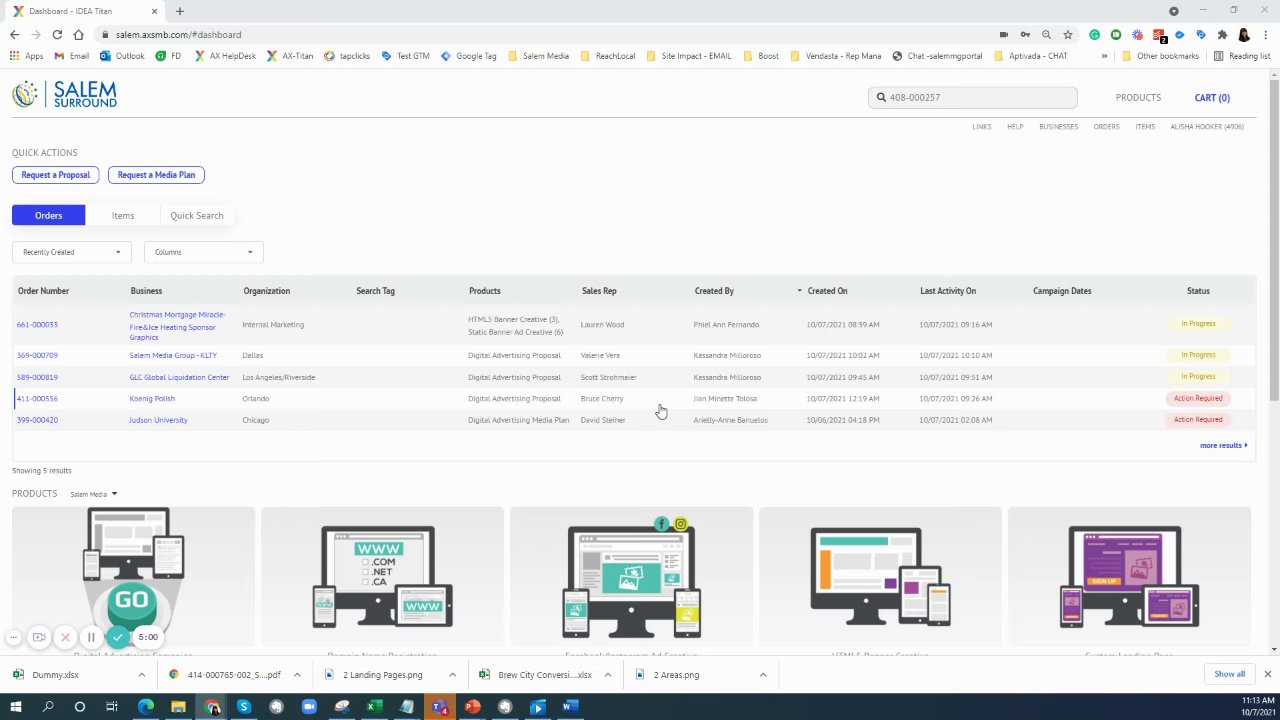The width and height of the screenshot is (1280, 720).
Task: Click the Salem Surround logo
Action: (64, 95)
